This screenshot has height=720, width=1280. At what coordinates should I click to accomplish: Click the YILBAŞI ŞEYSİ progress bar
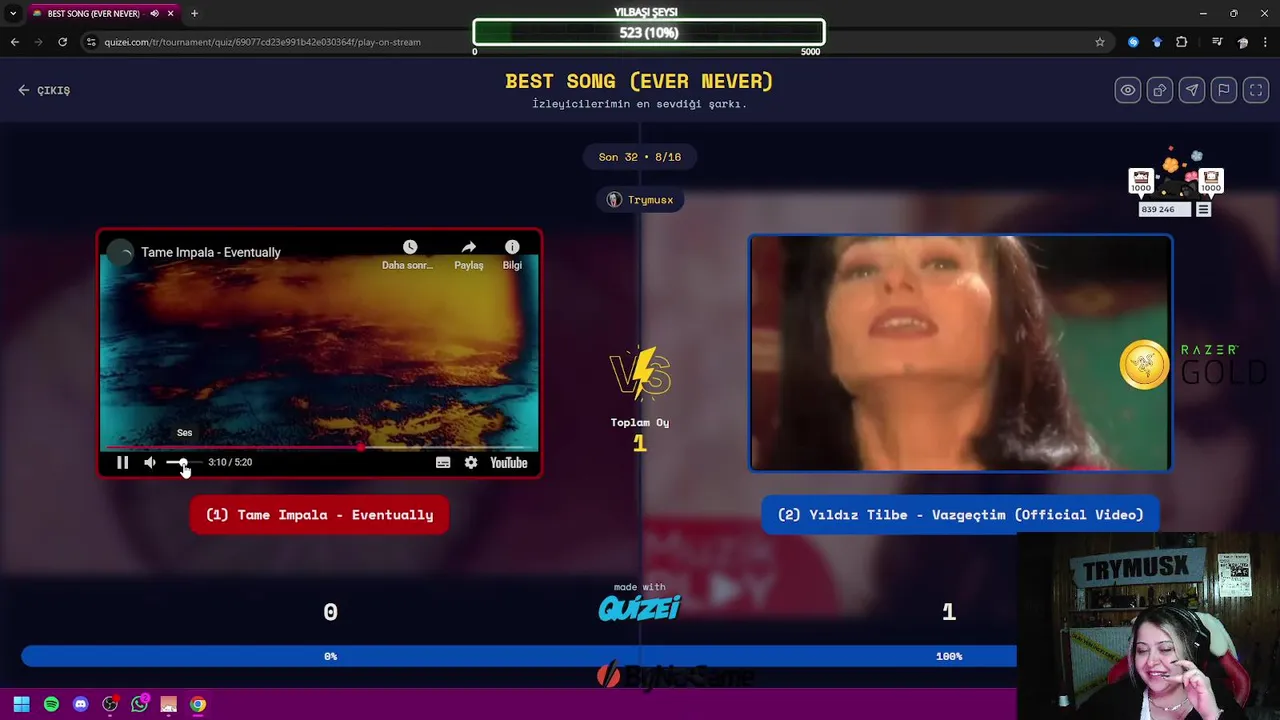(x=649, y=32)
